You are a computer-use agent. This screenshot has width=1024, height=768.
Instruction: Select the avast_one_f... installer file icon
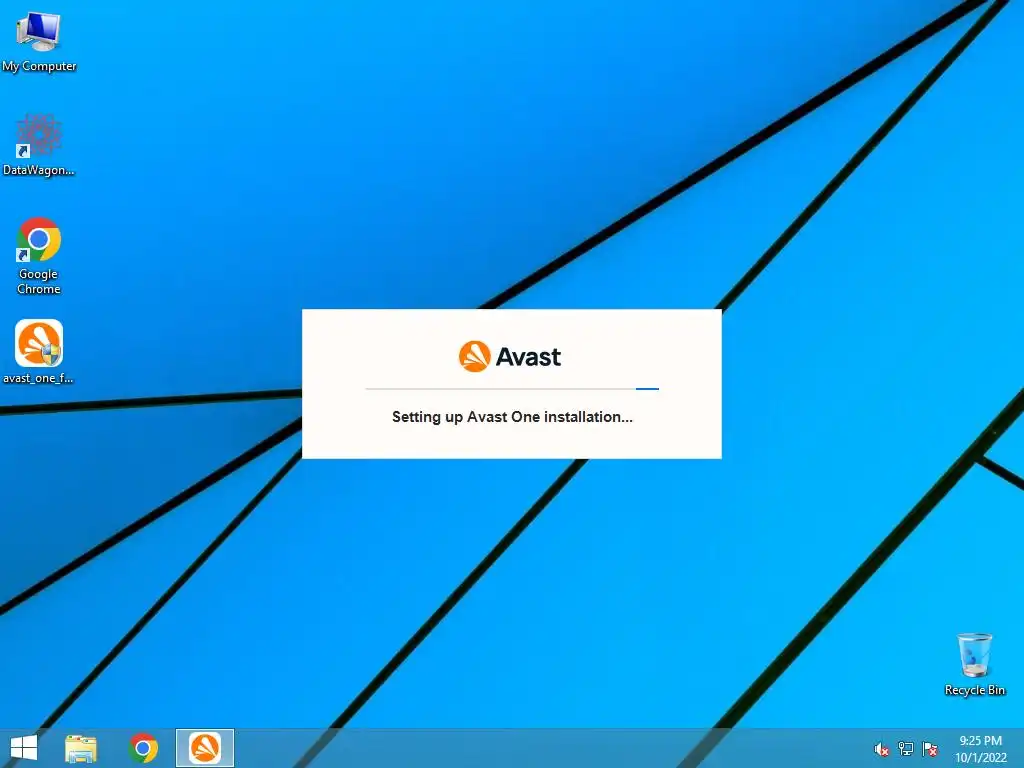tap(39, 352)
